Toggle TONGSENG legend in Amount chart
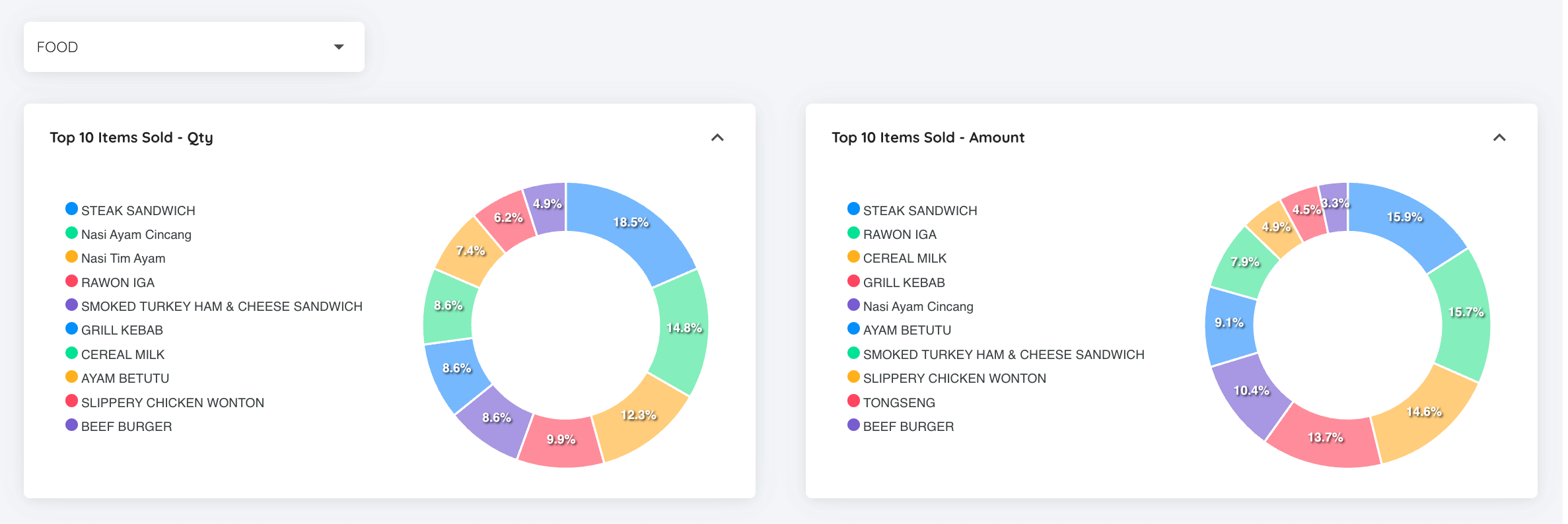 [891, 403]
